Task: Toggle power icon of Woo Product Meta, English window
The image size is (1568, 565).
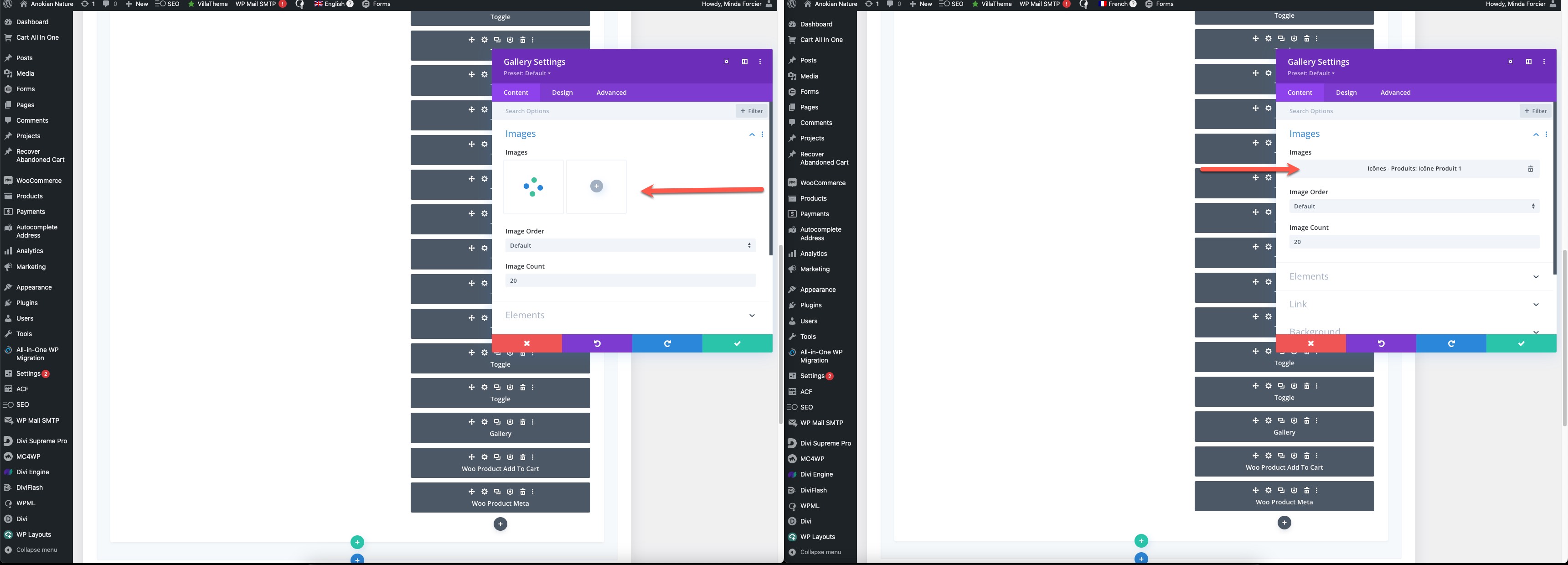Action: pos(510,492)
